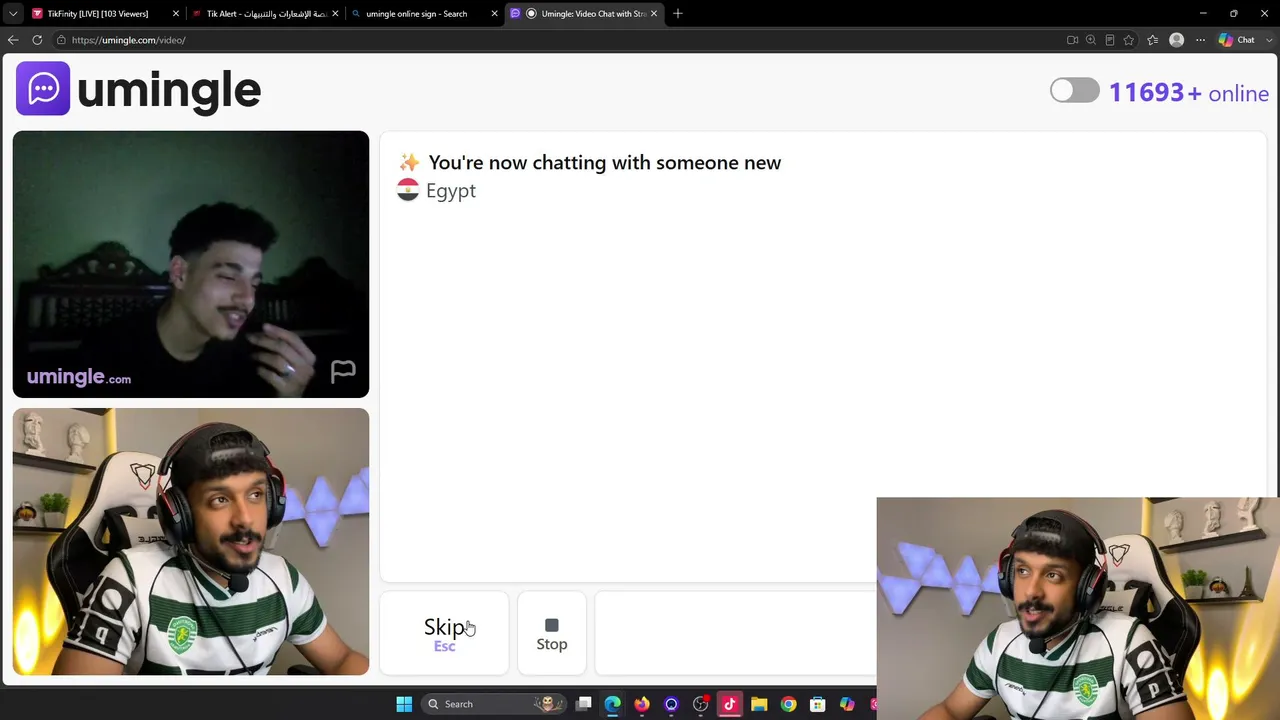Open the favorites list icon
The image size is (1280, 720).
(1153, 40)
